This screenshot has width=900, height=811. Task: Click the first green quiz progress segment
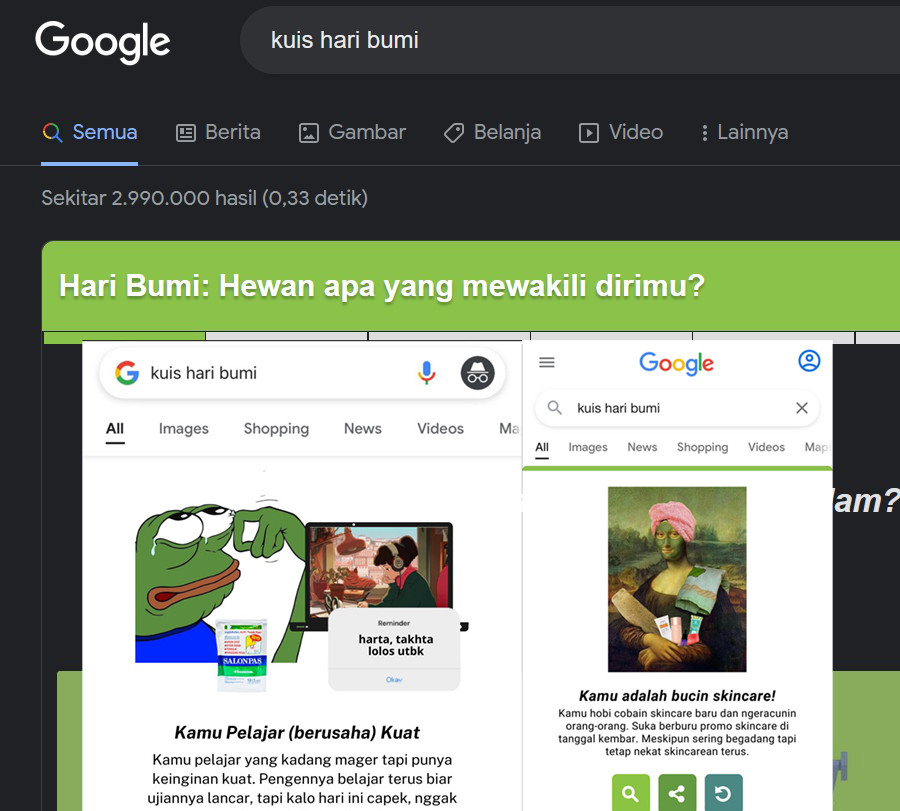125,337
